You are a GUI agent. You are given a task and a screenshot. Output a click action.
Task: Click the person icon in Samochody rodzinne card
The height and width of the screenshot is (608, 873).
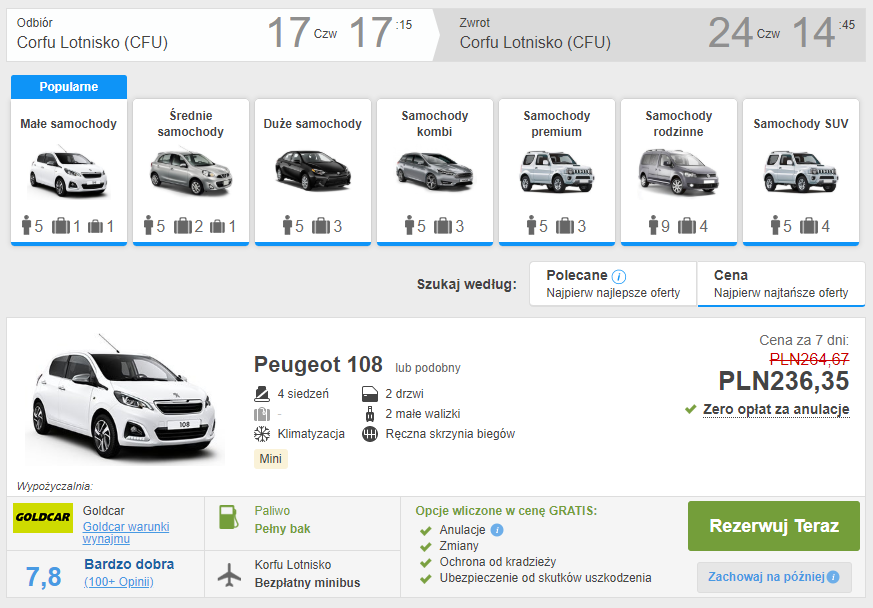pos(654,225)
